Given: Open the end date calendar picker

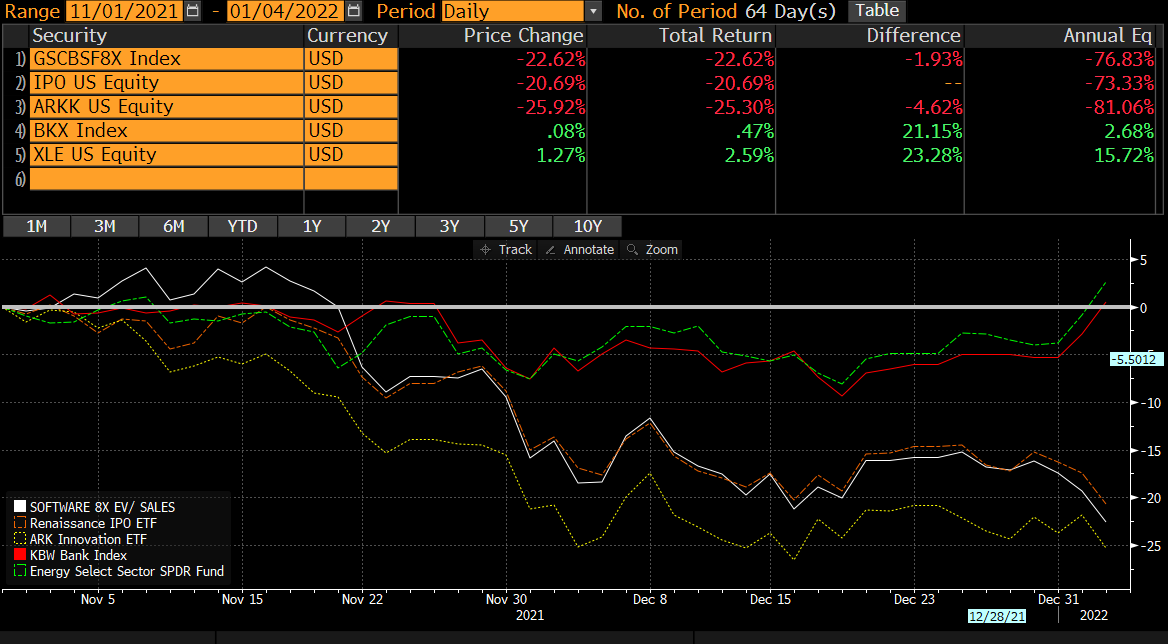Looking at the screenshot, I should click(x=354, y=12).
